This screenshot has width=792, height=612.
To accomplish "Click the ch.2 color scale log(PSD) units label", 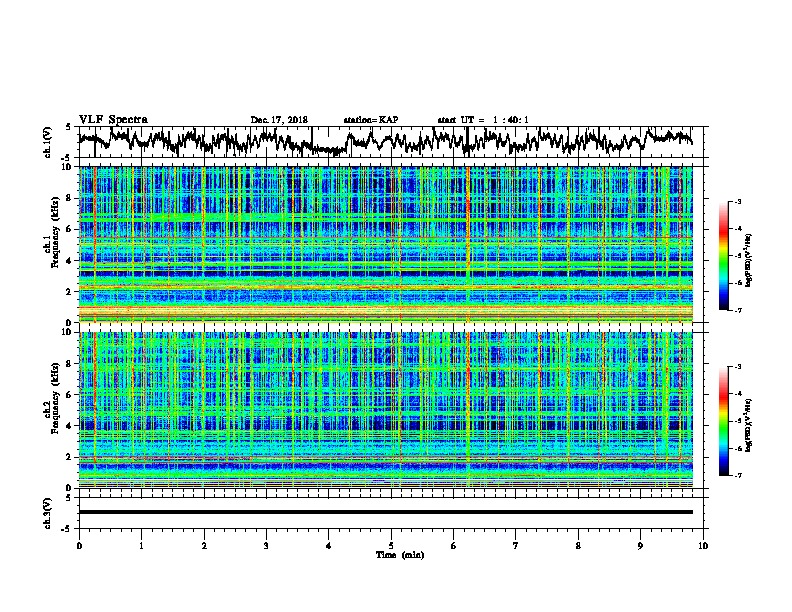I will coord(749,425).
